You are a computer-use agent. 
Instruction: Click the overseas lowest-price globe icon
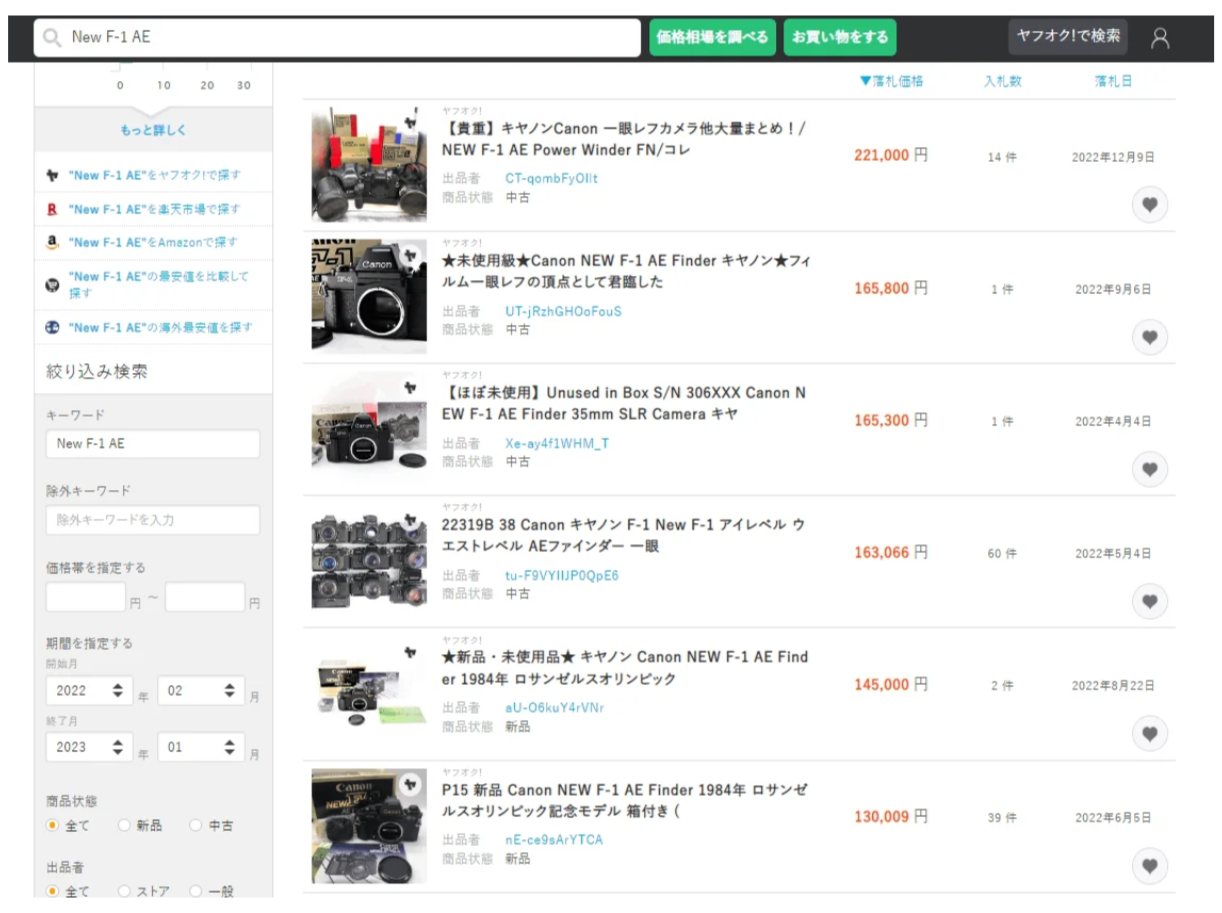pyautogui.click(x=53, y=327)
